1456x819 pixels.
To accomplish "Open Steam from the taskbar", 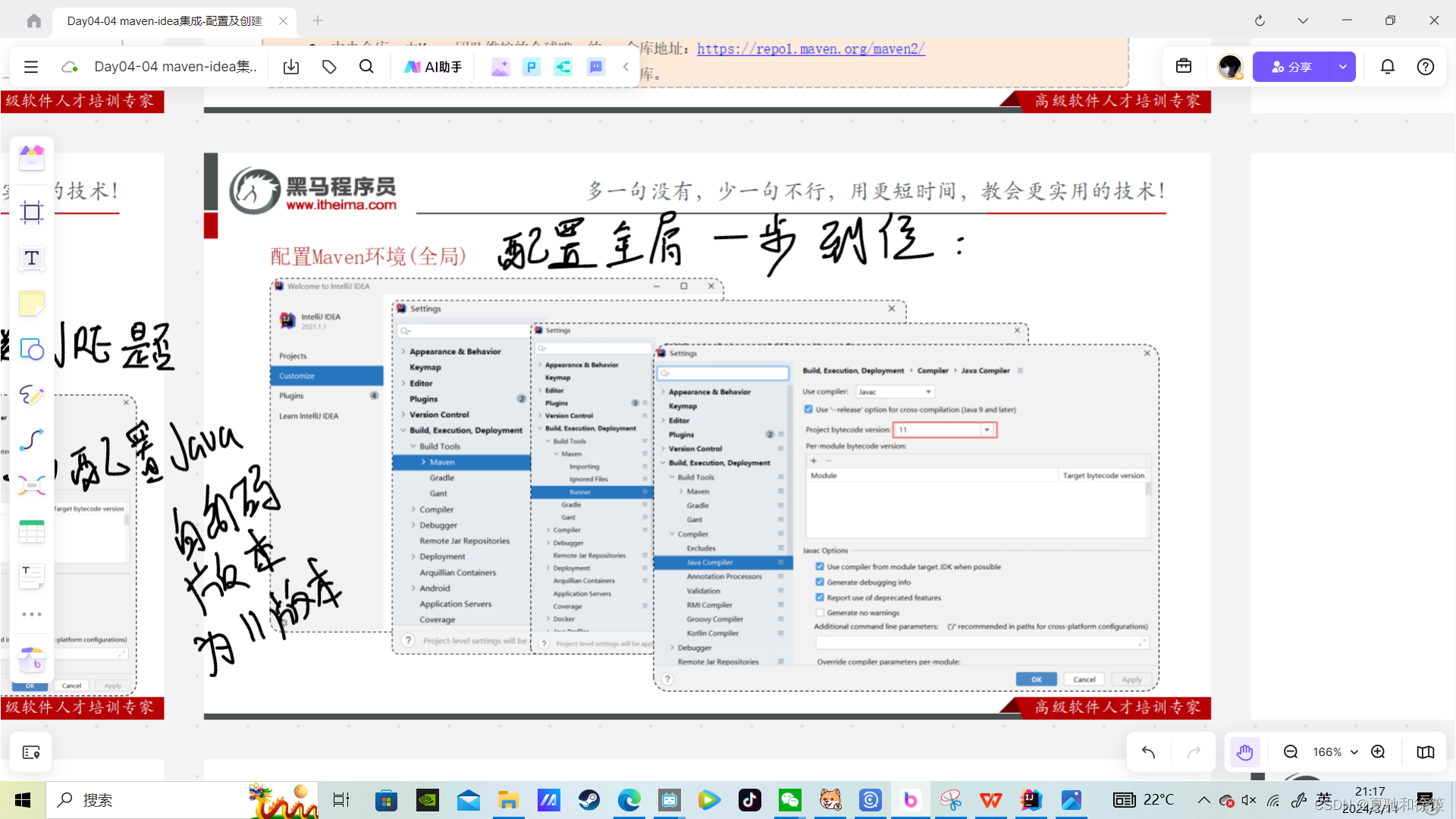I will click(x=588, y=800).
